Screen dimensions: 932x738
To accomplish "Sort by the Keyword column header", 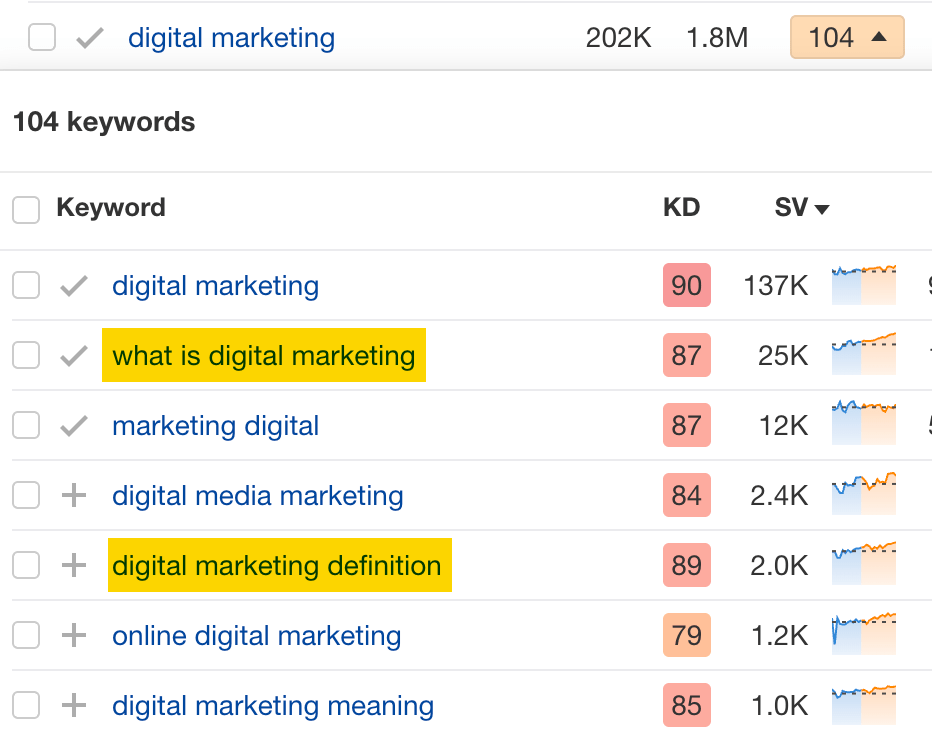I will point(111,208).
